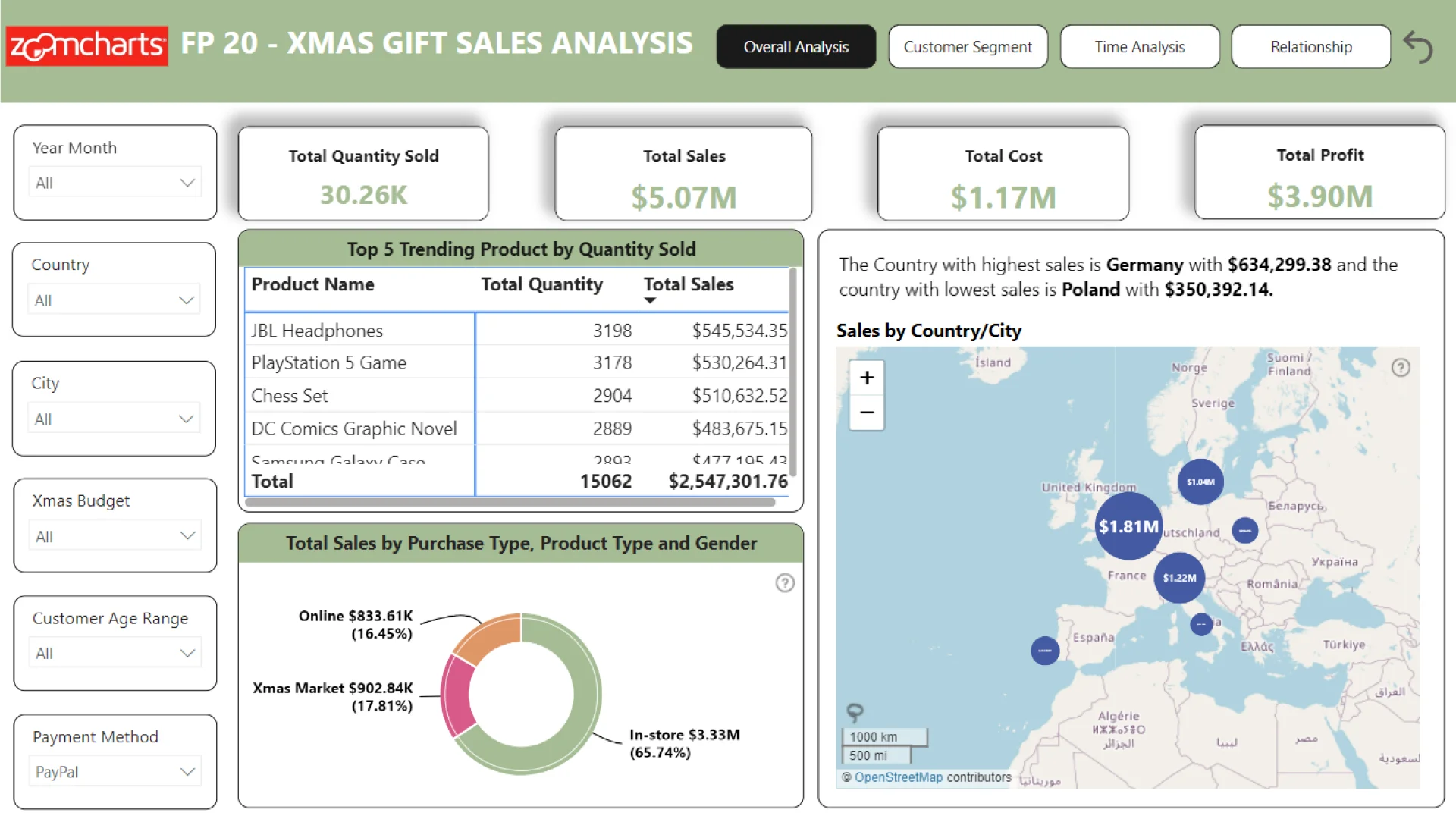Click the map pin icon above the scale
Viewport: 1456px width, 819px height.
point(855,712)
